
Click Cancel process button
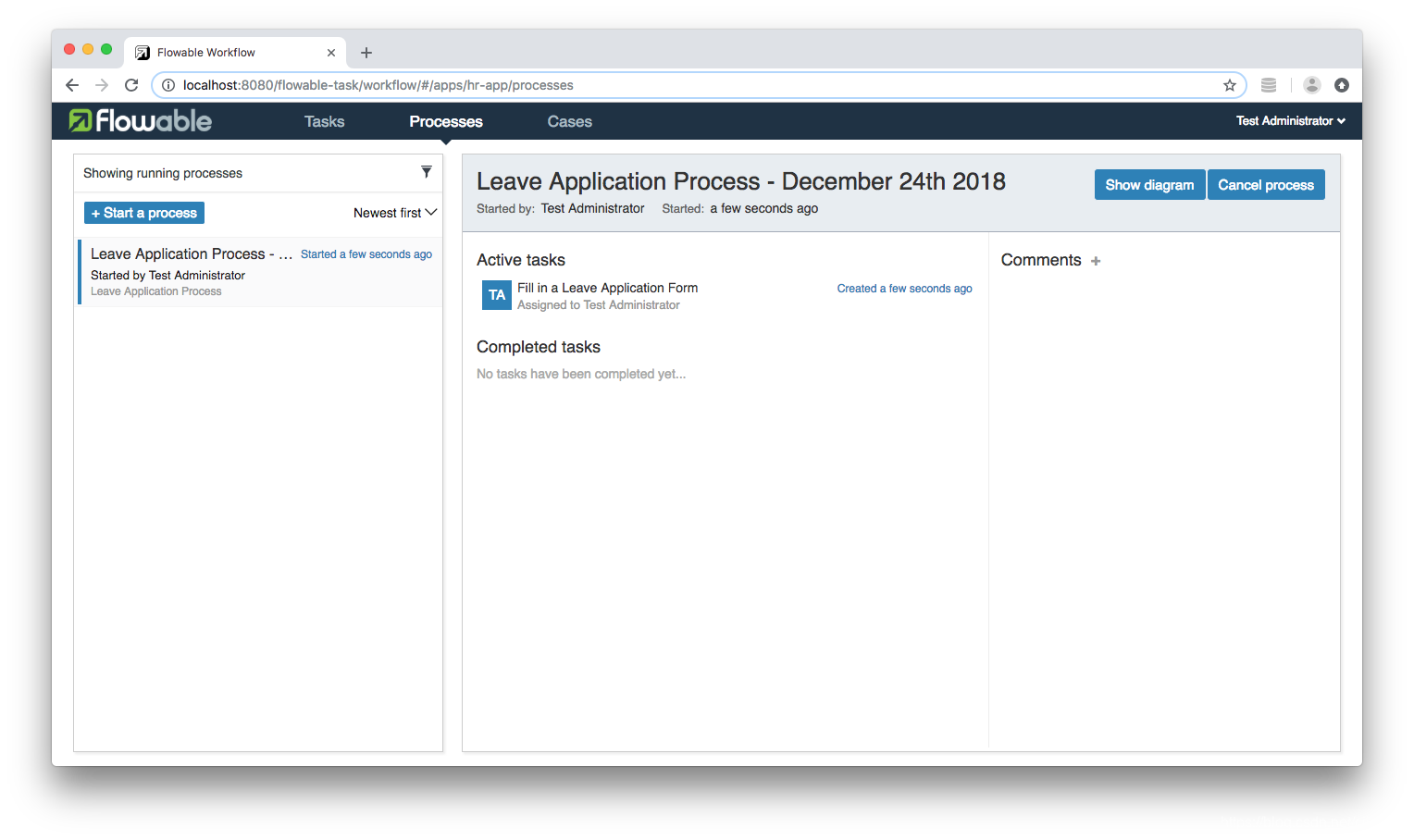tap(1266, 185)
